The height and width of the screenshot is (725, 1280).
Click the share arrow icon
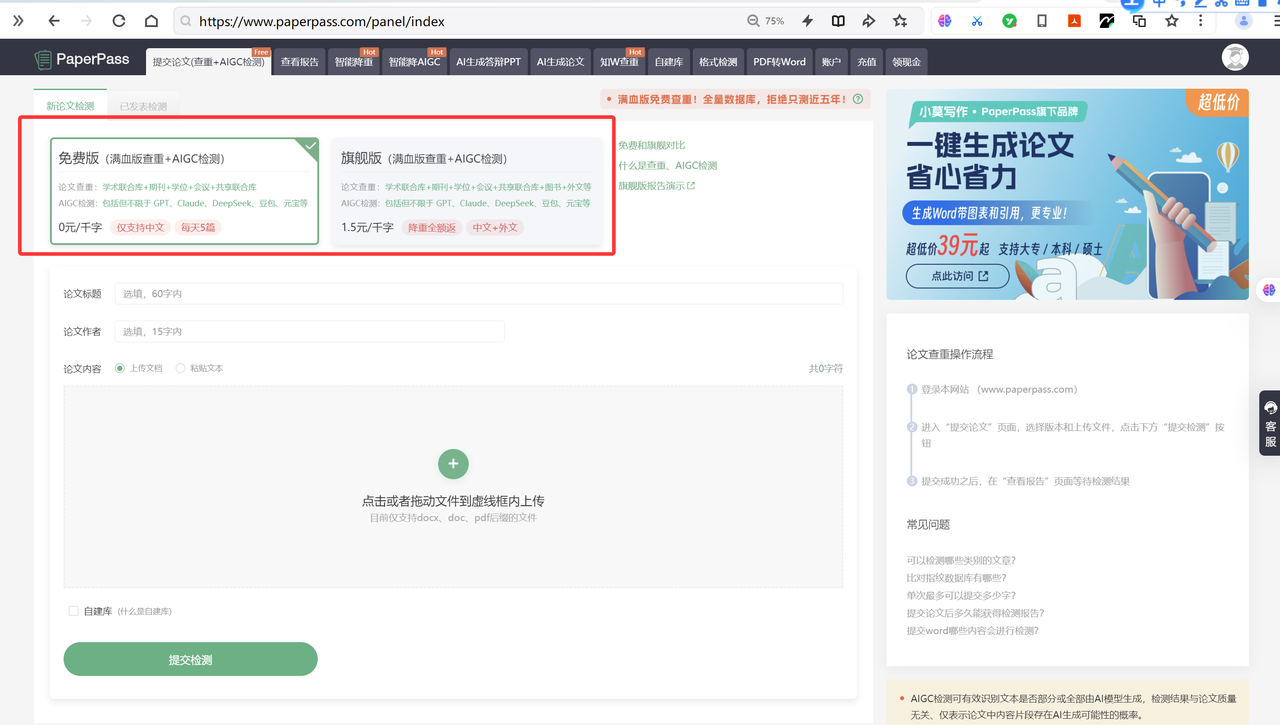869,21
